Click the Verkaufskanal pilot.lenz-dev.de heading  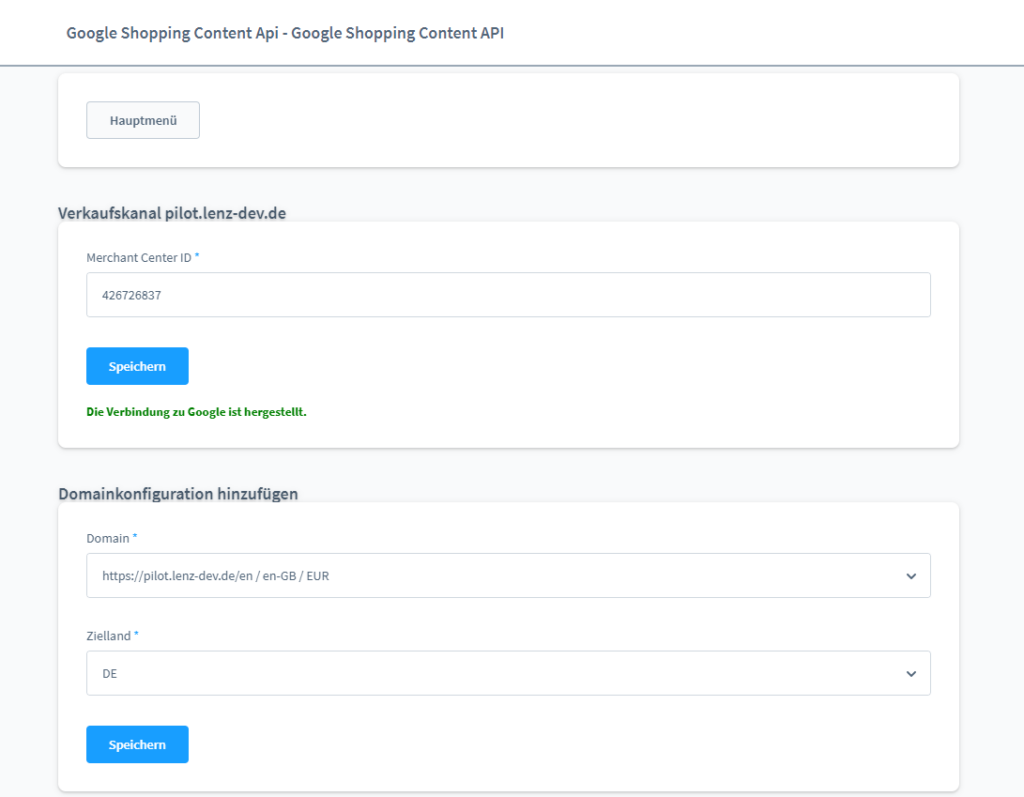coord(172,213)
